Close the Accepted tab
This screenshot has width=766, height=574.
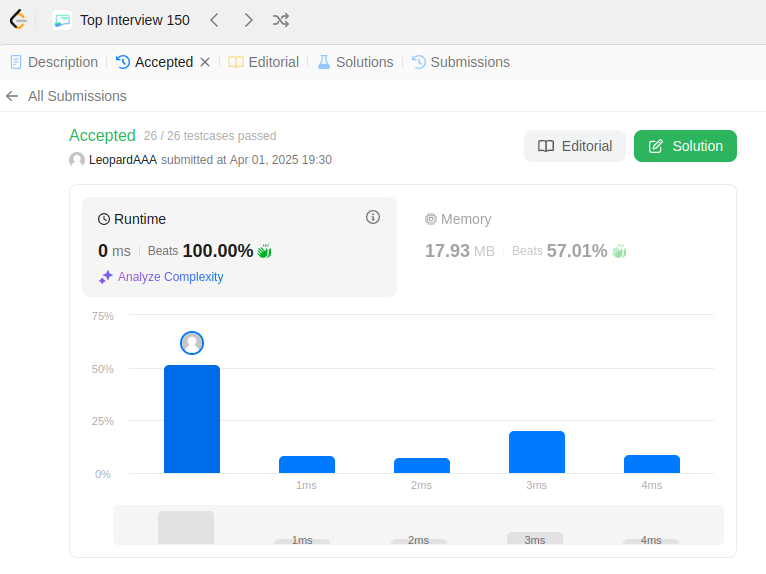205,62
